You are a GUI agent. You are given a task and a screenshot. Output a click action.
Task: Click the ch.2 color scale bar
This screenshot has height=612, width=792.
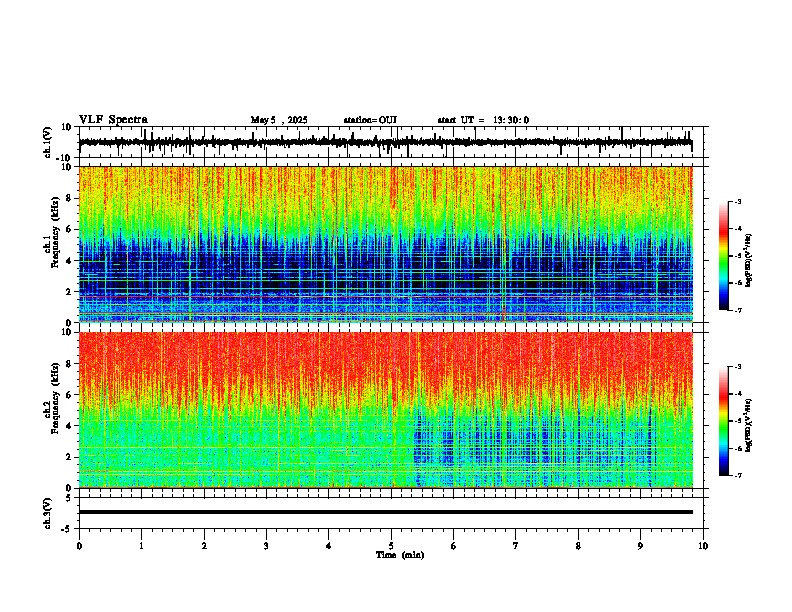(x=723, y=421)
